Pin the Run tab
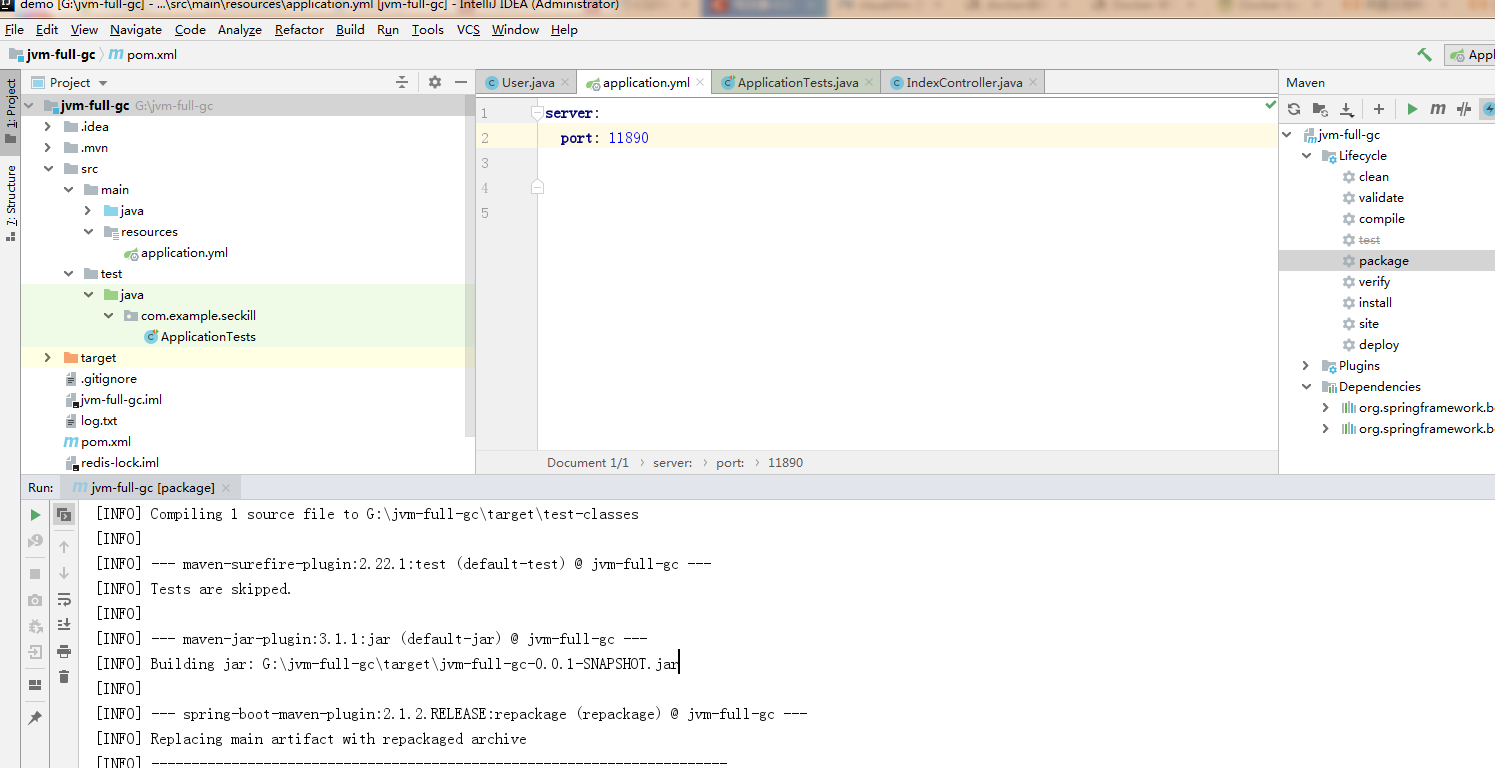Screen dimensions: 1495x768 [x=35, y=718]
